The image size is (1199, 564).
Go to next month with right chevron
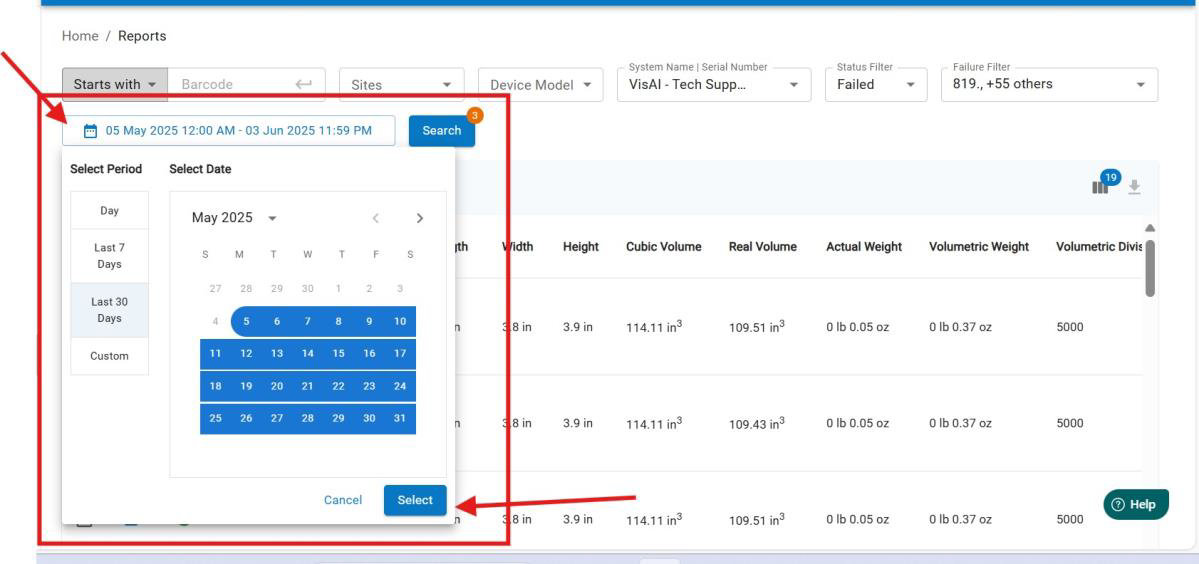pos(419,219)
